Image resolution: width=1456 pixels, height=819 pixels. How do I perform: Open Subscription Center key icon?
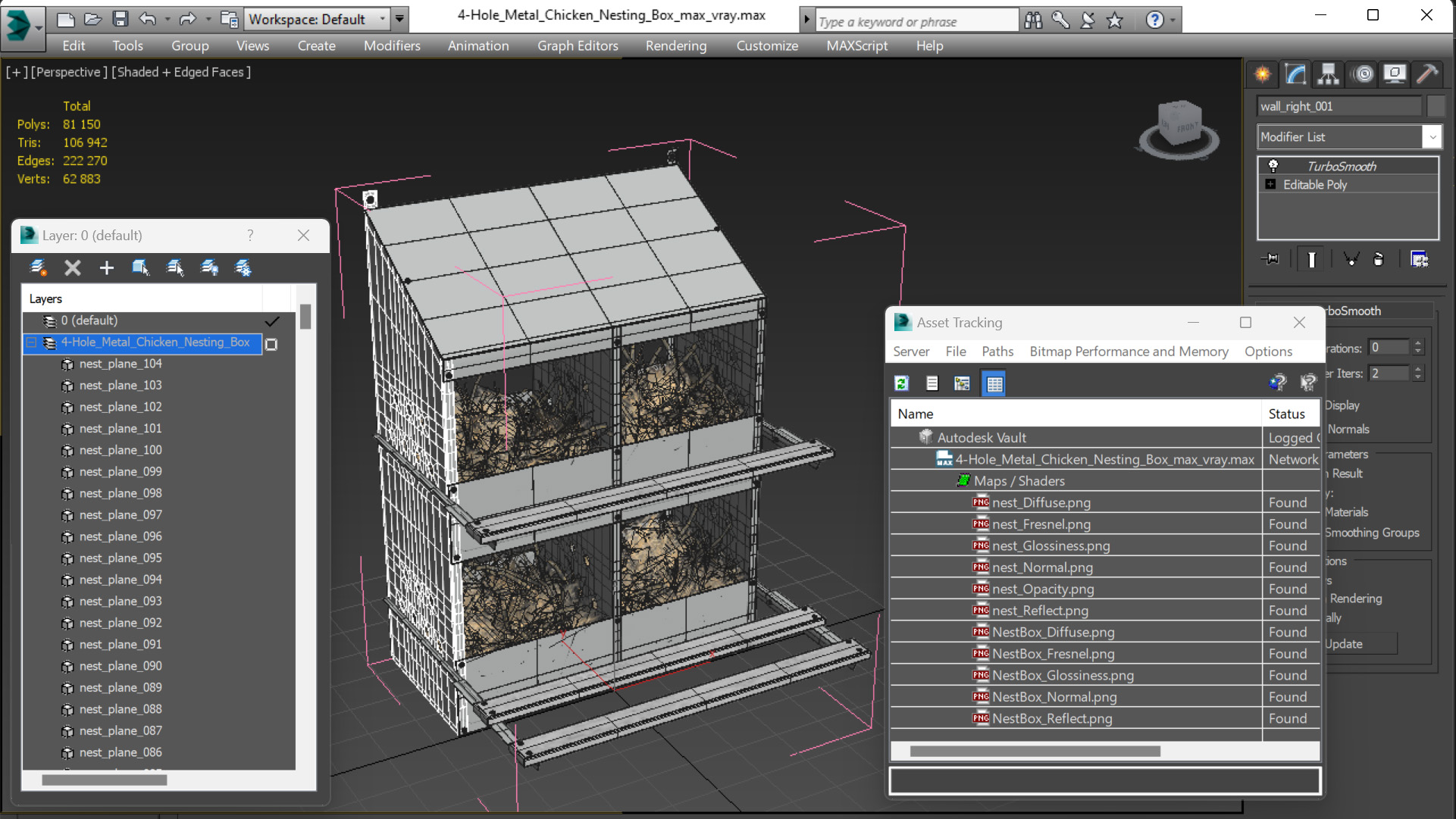coord(1060,20)
